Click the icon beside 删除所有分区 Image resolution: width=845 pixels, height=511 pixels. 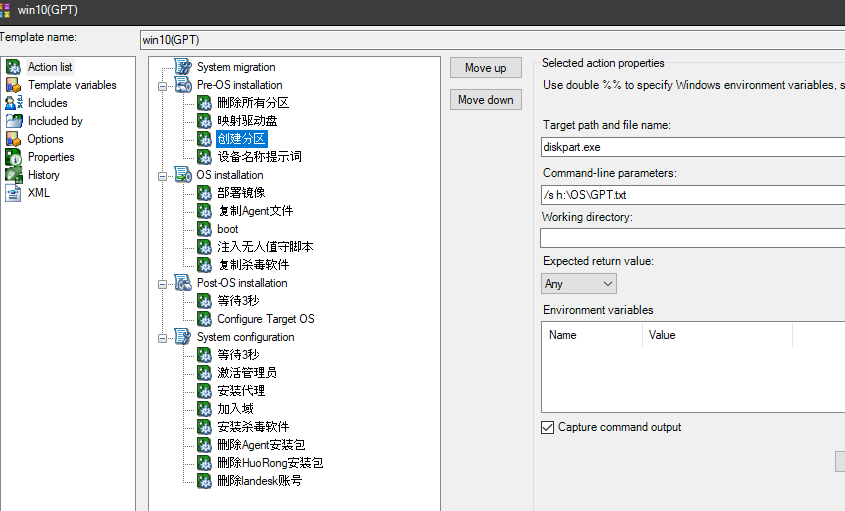pos(204,103)
